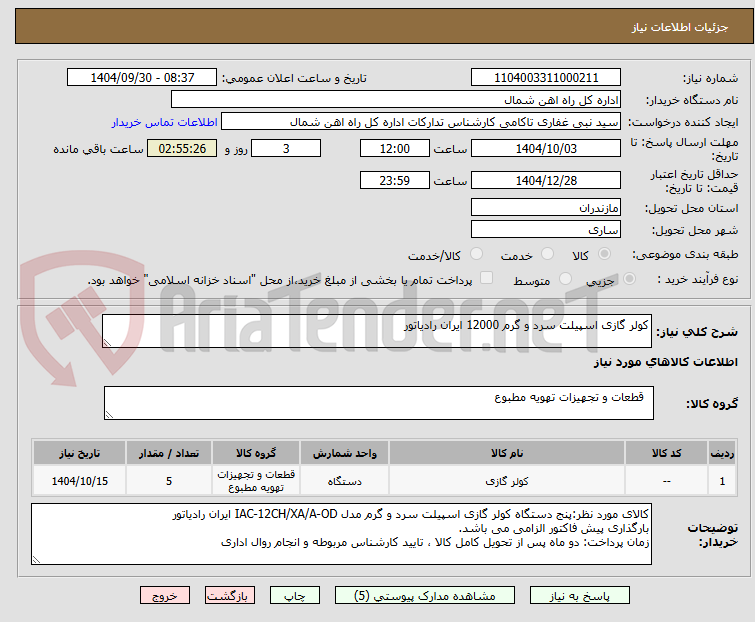Click the request creator name field
This screenshot has width=755, height=622.
pyautogui.click(x=421, y=122)
